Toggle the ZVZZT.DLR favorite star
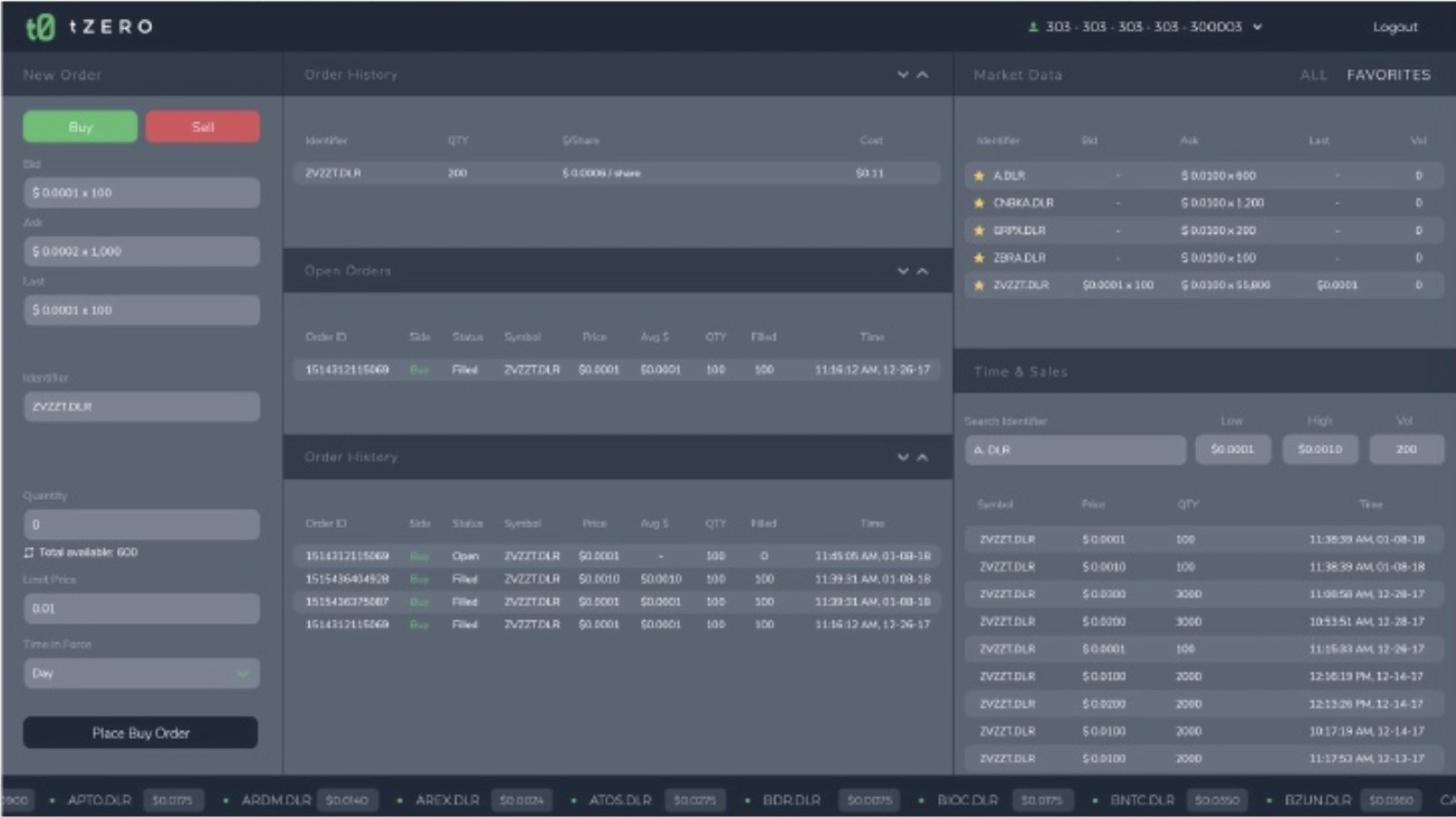The height and width of the screenshot is (817, 1456). click(979, 285)
